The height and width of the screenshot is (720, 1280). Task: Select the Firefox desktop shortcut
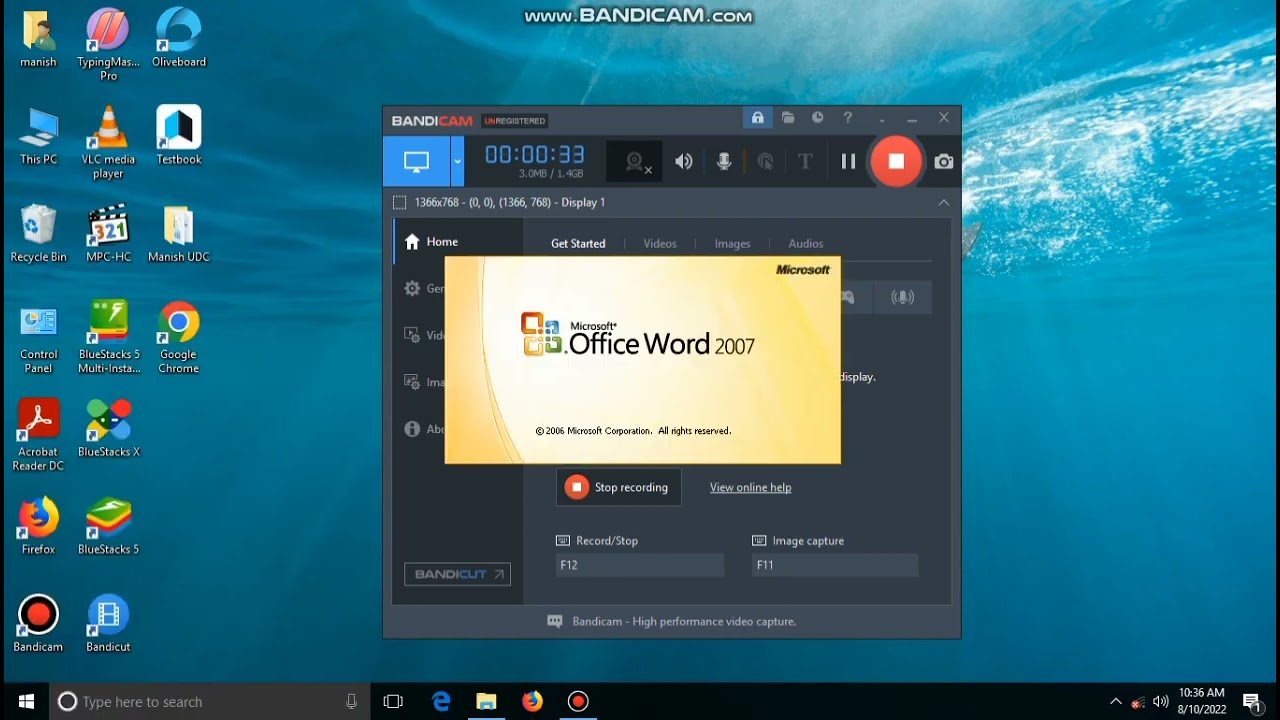click(x=38, y=526)
